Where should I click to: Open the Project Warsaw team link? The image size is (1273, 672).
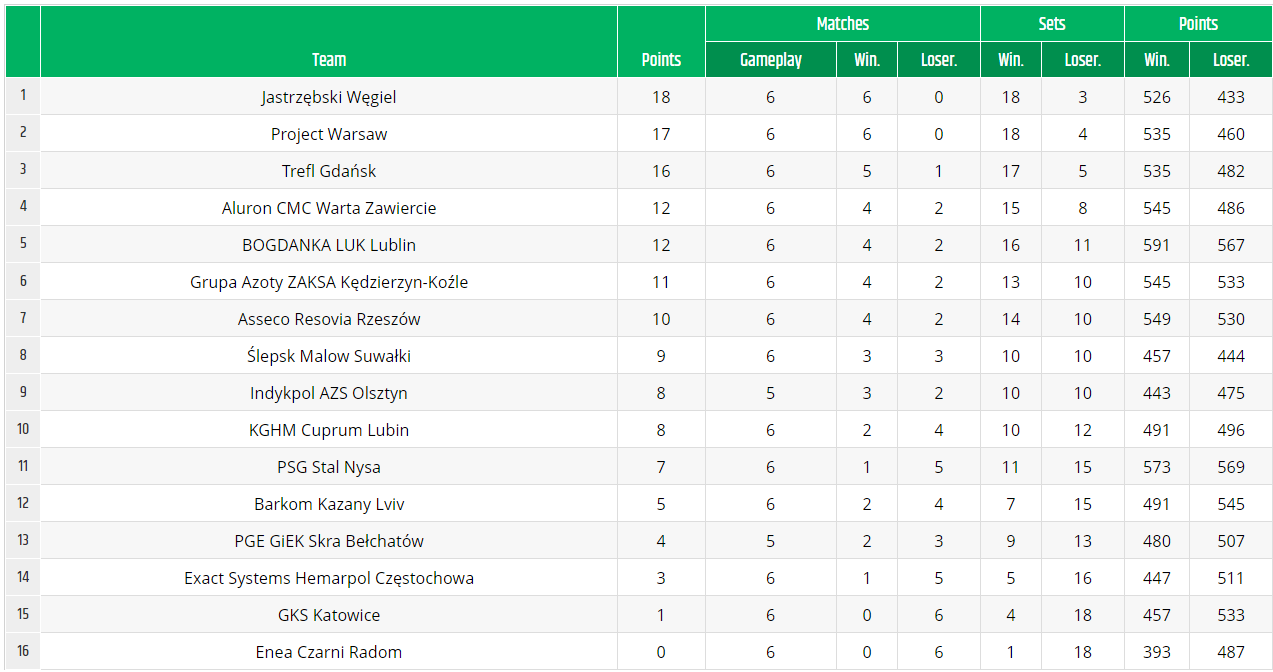pyautogui.click(x=329, y=134)
